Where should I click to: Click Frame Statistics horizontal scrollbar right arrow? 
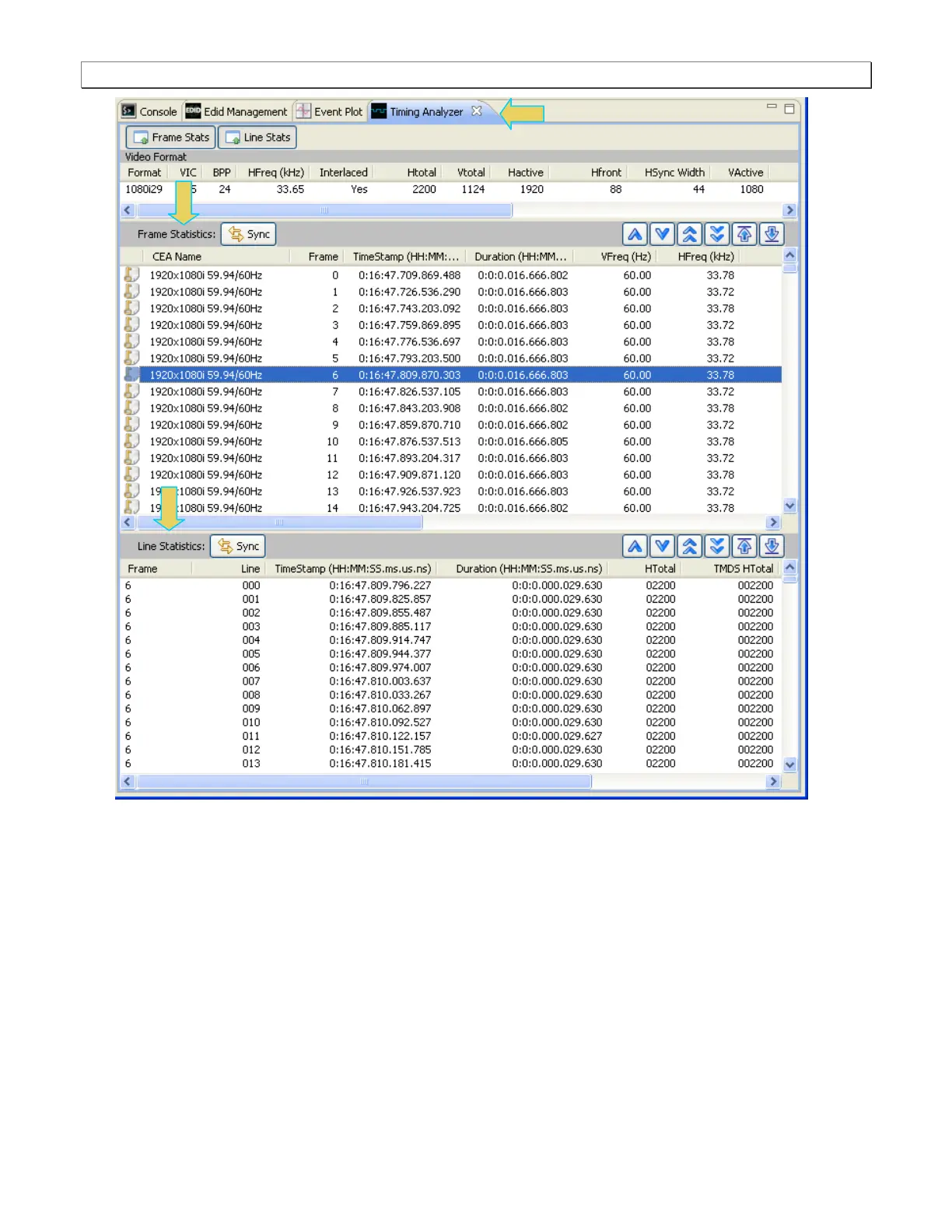pyautogui.click(x=773, y=523)
